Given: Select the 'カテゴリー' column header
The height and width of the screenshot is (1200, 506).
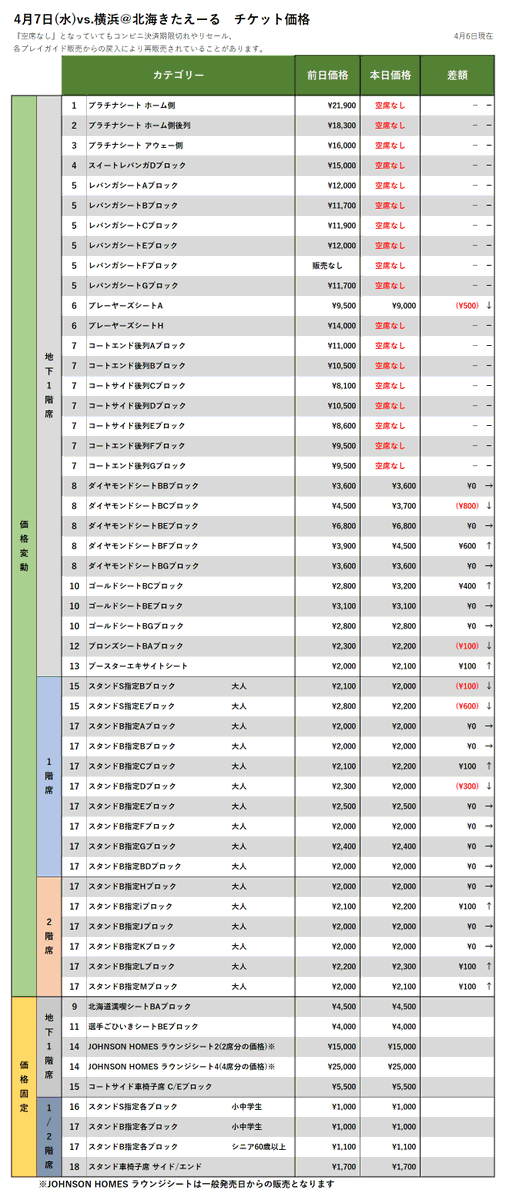Looking at the screenshot, I should point(178,75).
